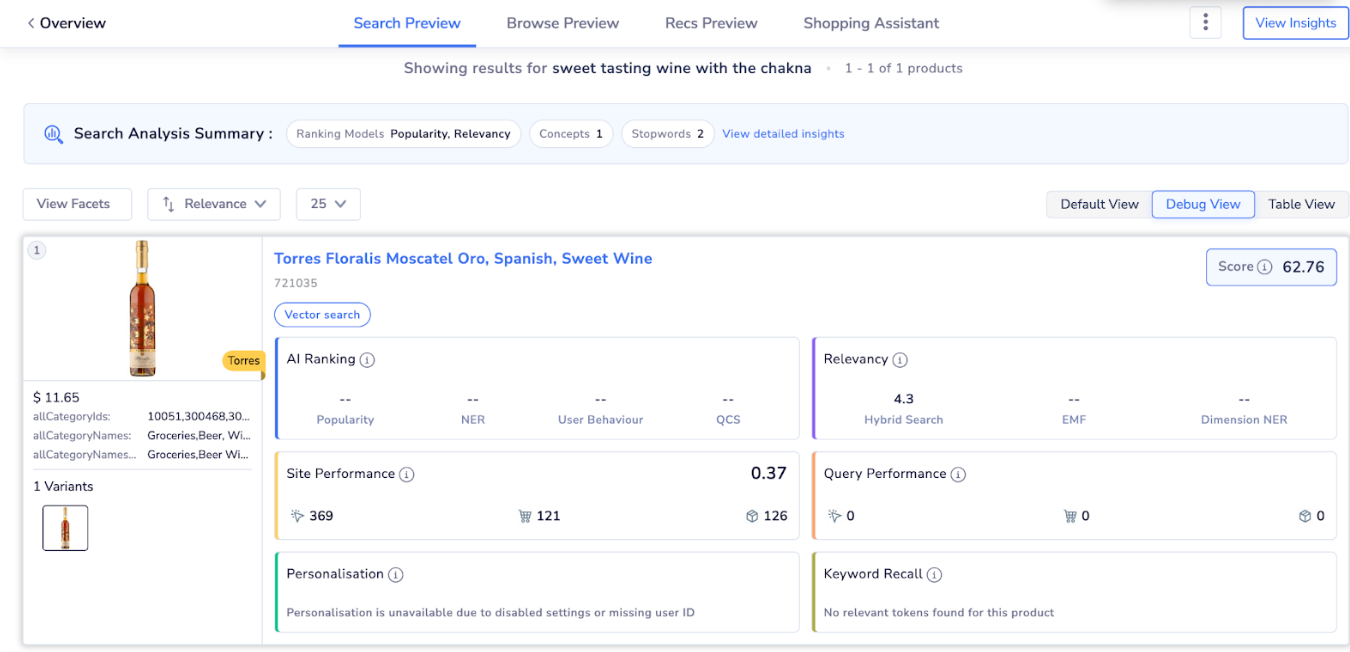This screenshot has height=652, width=1350.
Task: Open Torres Floralis Moscatel Oro product title
Action: point(463,258)
